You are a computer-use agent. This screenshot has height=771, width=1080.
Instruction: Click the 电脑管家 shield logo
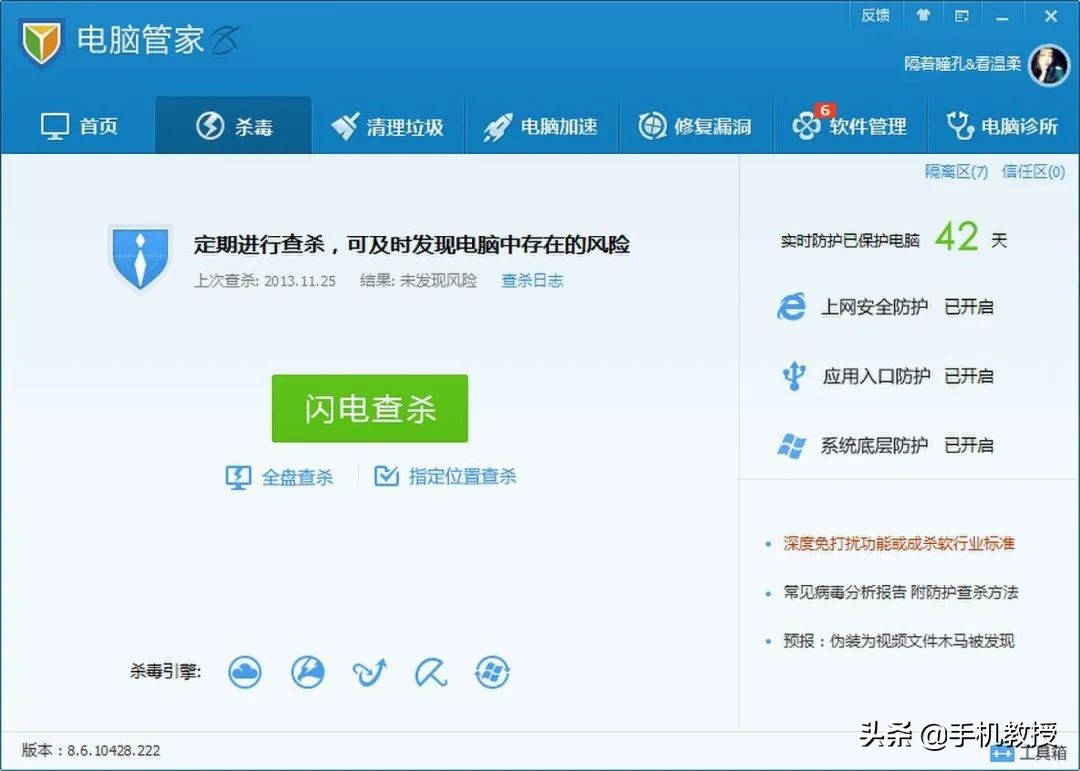[x=41, y=41]
